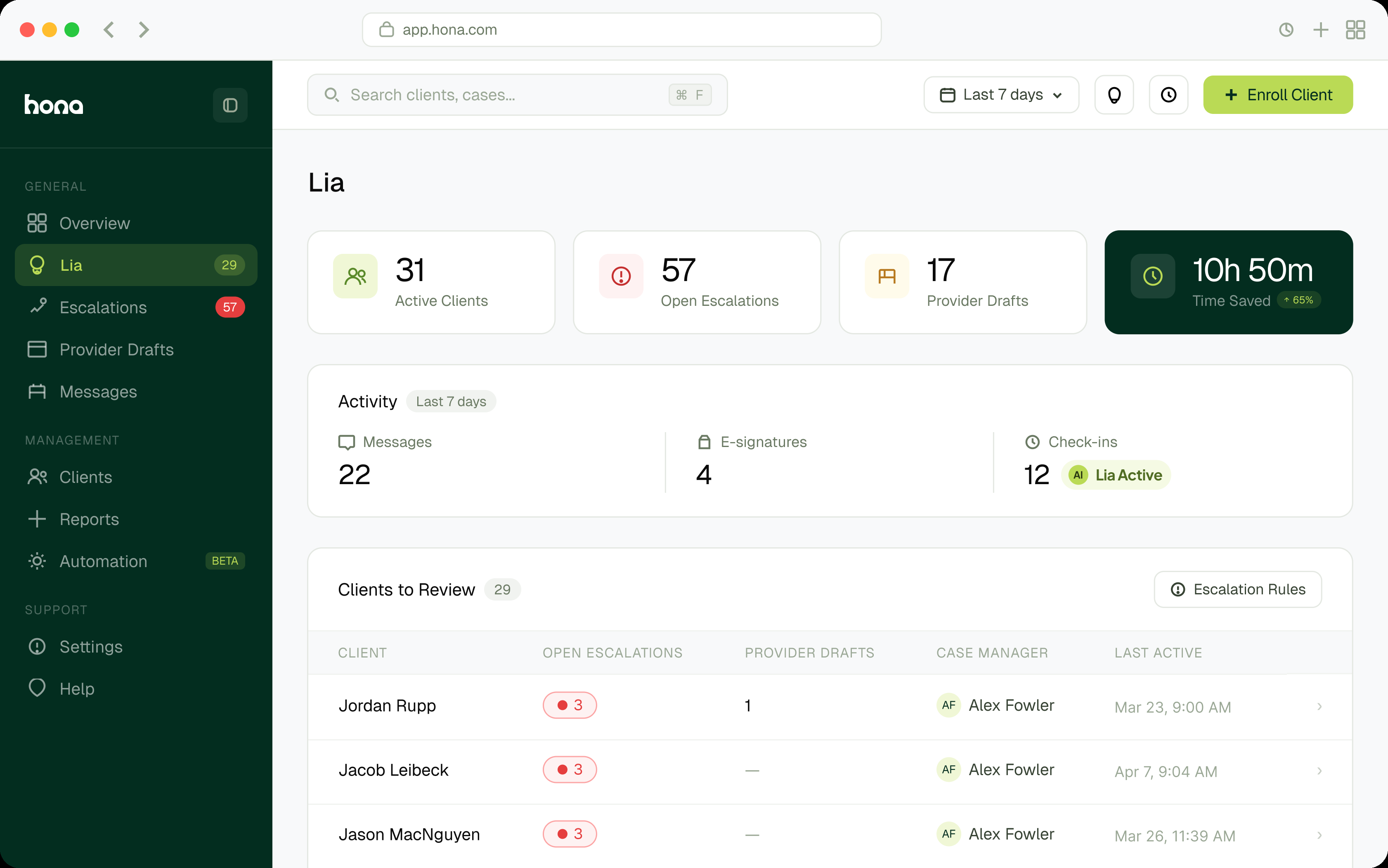Click the clock icon on Time Saved card
Image resolution: width=1388 pixels, height=868 pixels.
[1153, 276]
